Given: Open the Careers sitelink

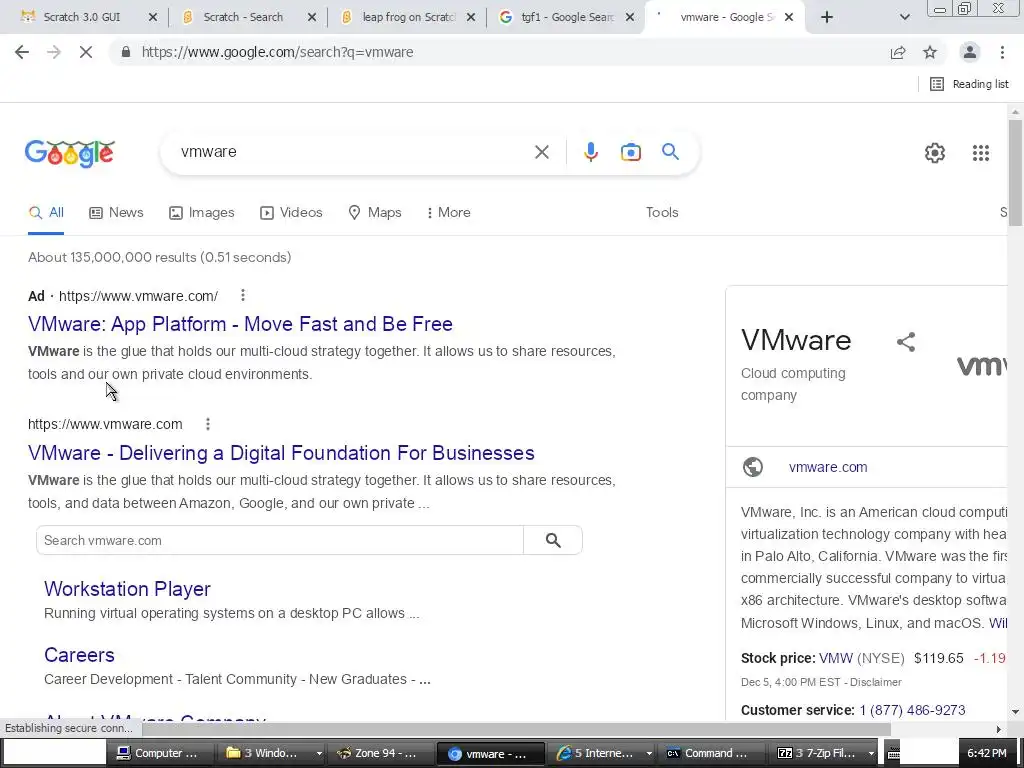Looking at the screenshot, I should [x=79, y=655].
